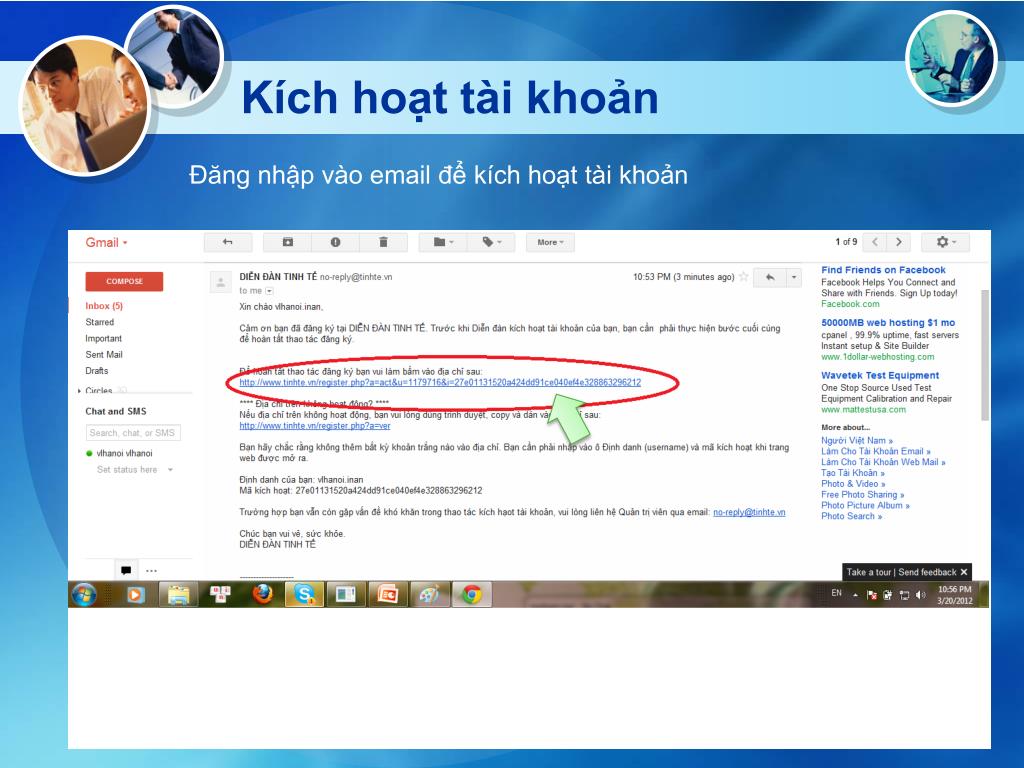
Task: Open the register.php?a=ver link
Action: pyautogui.click(x=315, y=426)
